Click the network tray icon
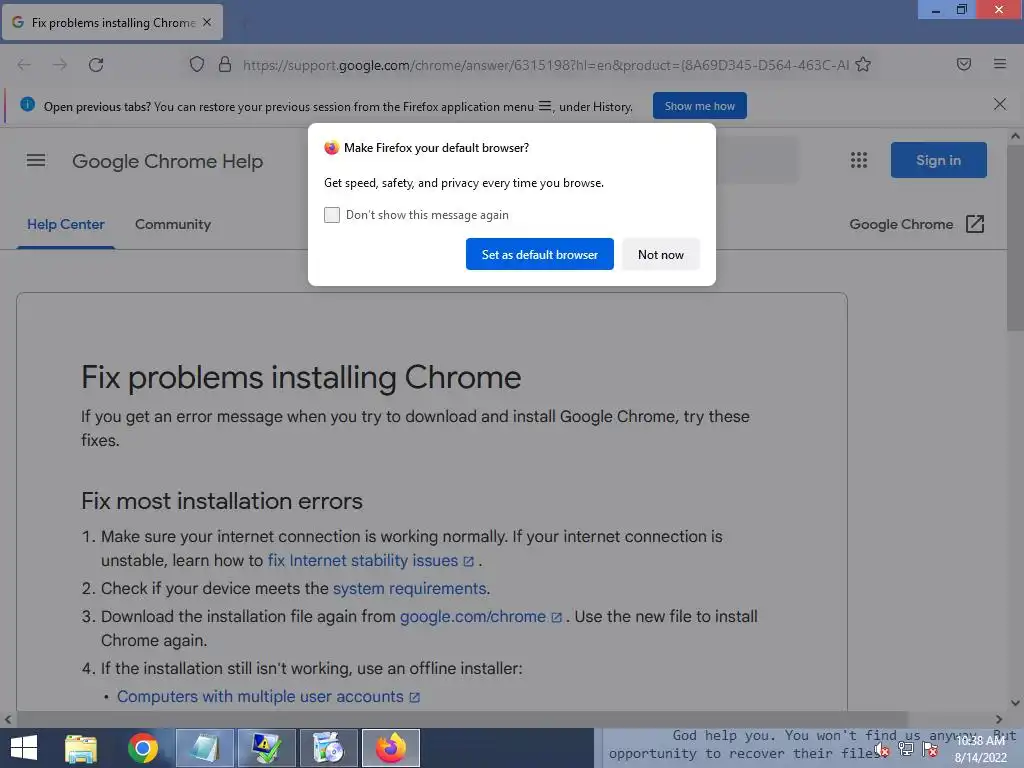The width and height of the screenshot is (1024, 768). point(906,749)
